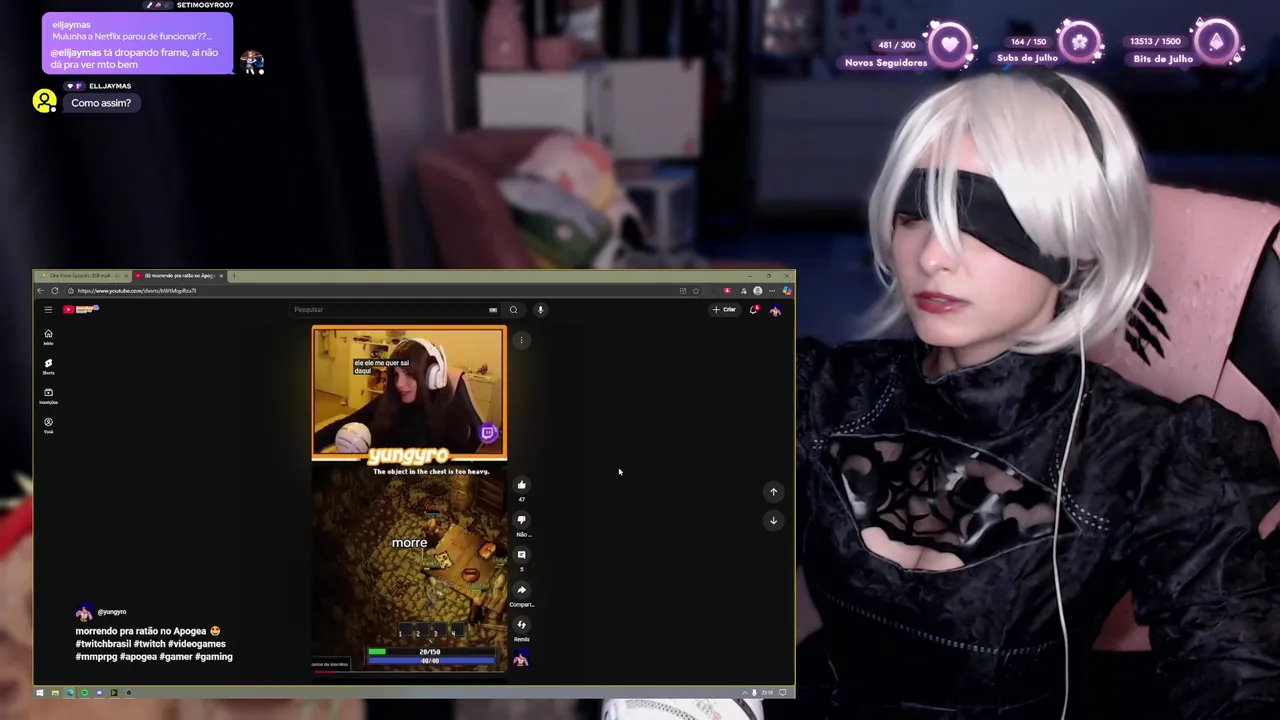Open a new browser tab
Viewport: 1280px width, 720px height.
point(234,275)
